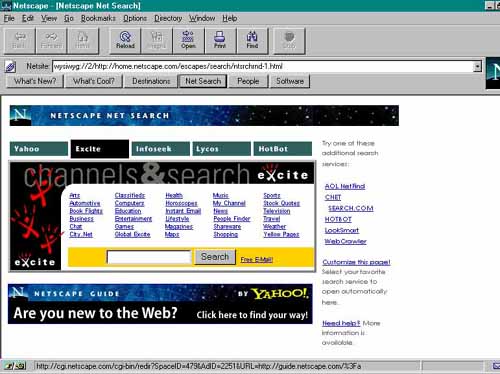The height and width of the screenshot is (374, 500).
Task: Switch to the Yahoo search tab
Action: (39, 149)
